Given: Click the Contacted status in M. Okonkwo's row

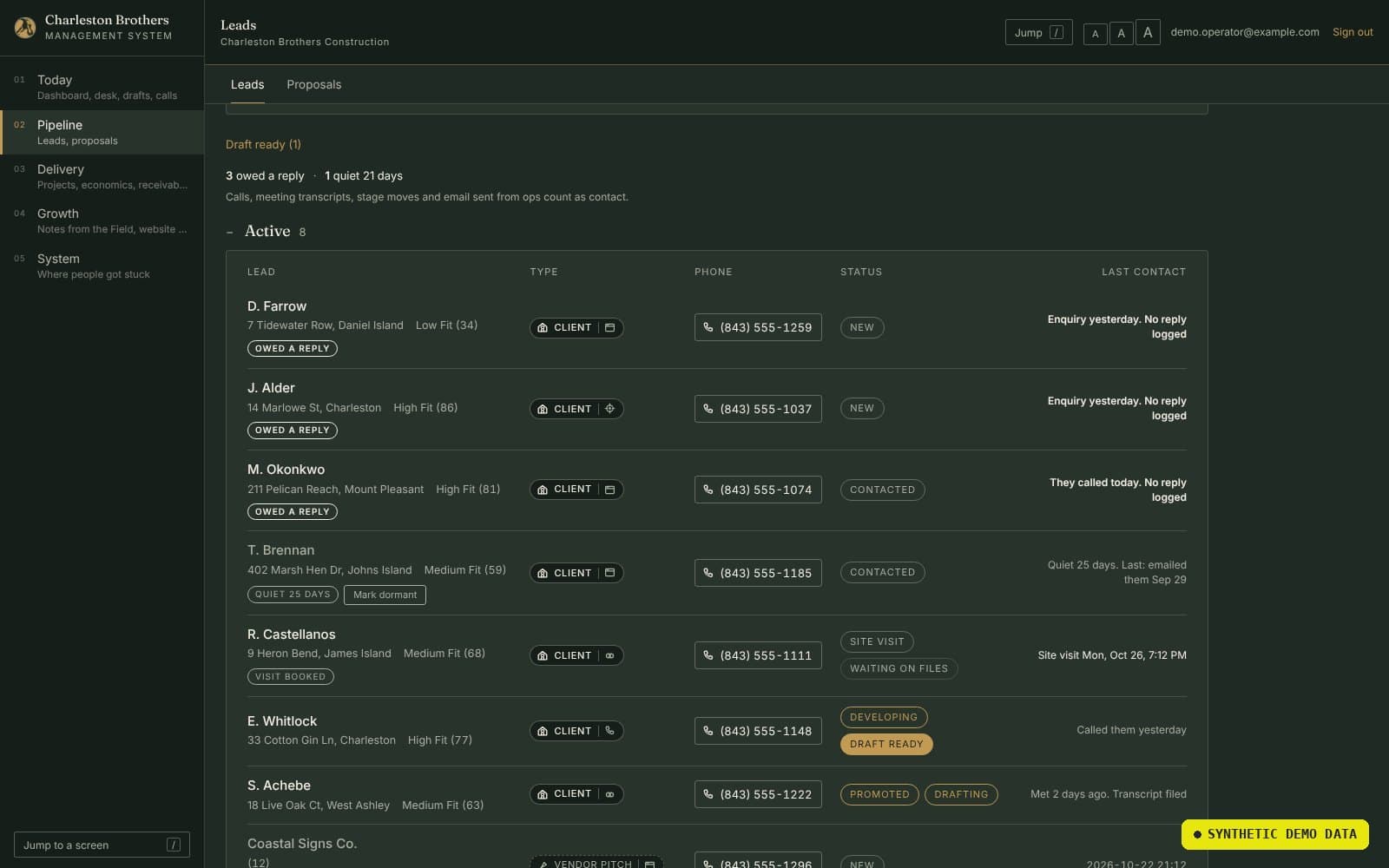Looking at the screenshot, I should 882,490.
